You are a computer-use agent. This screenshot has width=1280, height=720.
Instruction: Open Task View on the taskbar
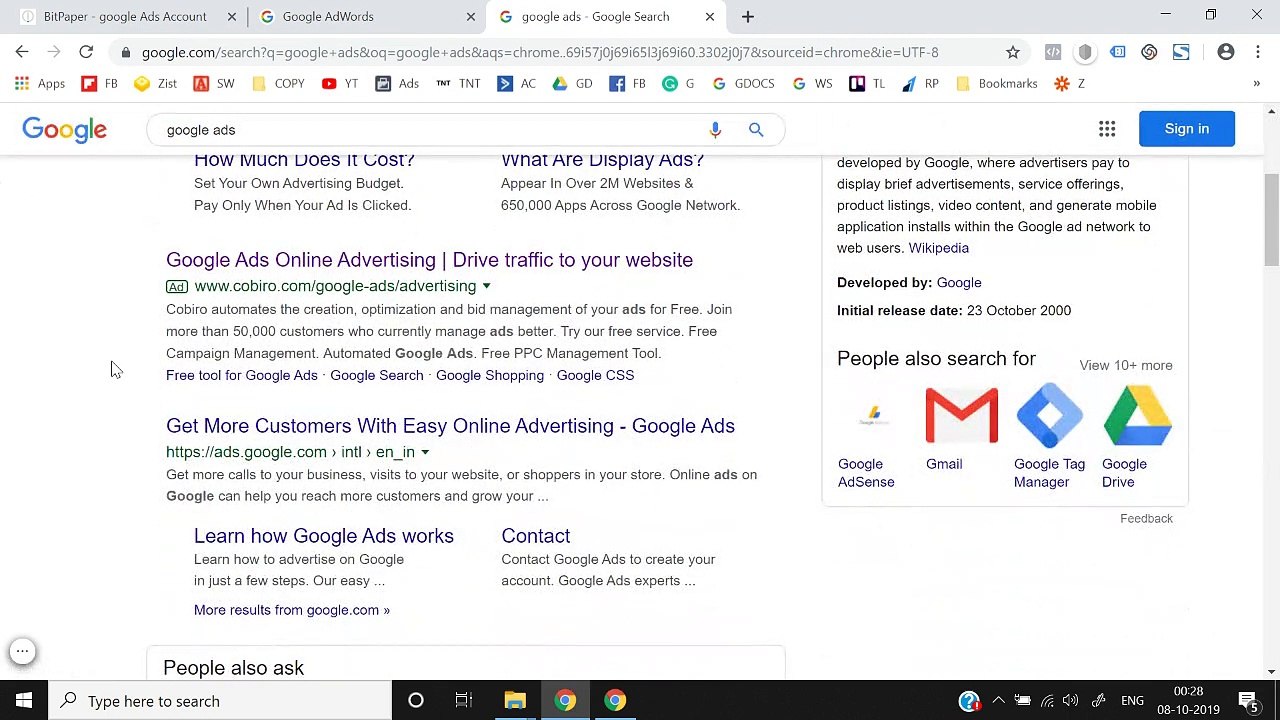463,701
